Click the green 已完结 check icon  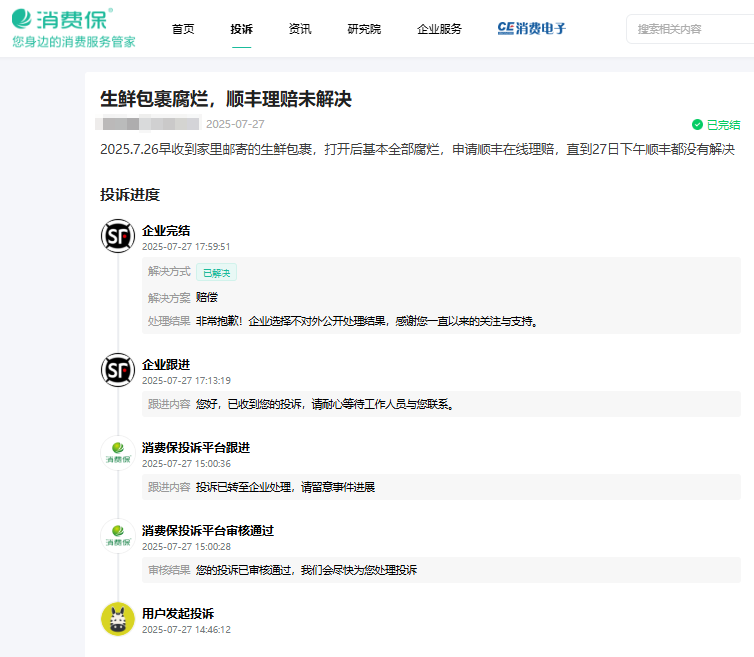[697, 125]
